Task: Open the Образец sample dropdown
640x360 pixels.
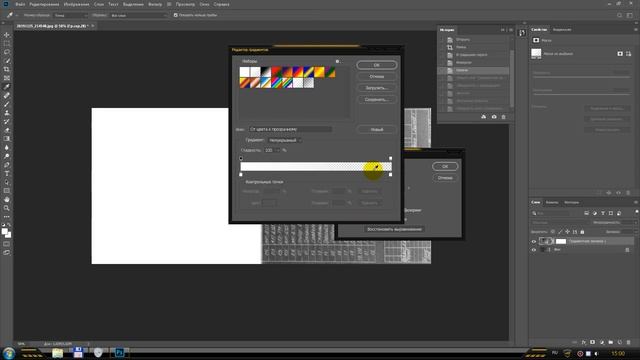Action: click(138, 15)
